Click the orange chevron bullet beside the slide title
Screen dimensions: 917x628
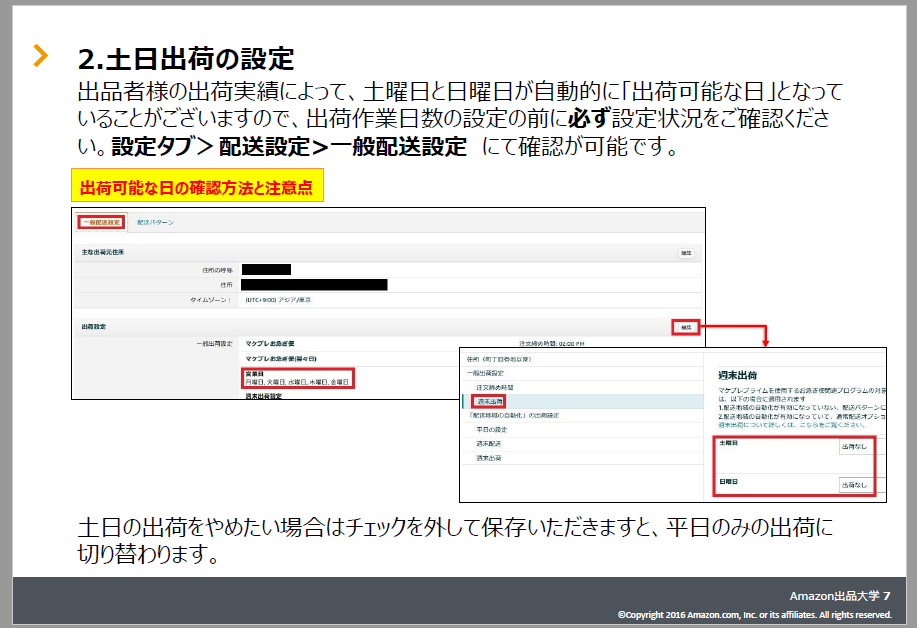[x=41, y=56]
